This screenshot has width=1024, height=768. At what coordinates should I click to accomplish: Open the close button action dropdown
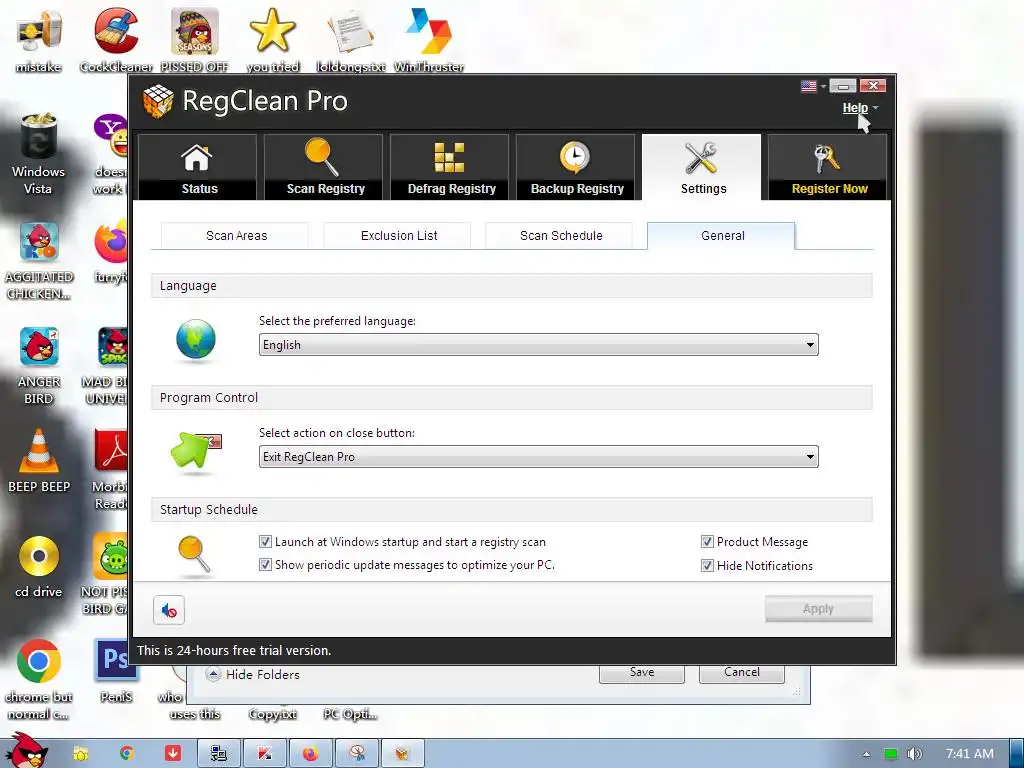tap(539, 456)
